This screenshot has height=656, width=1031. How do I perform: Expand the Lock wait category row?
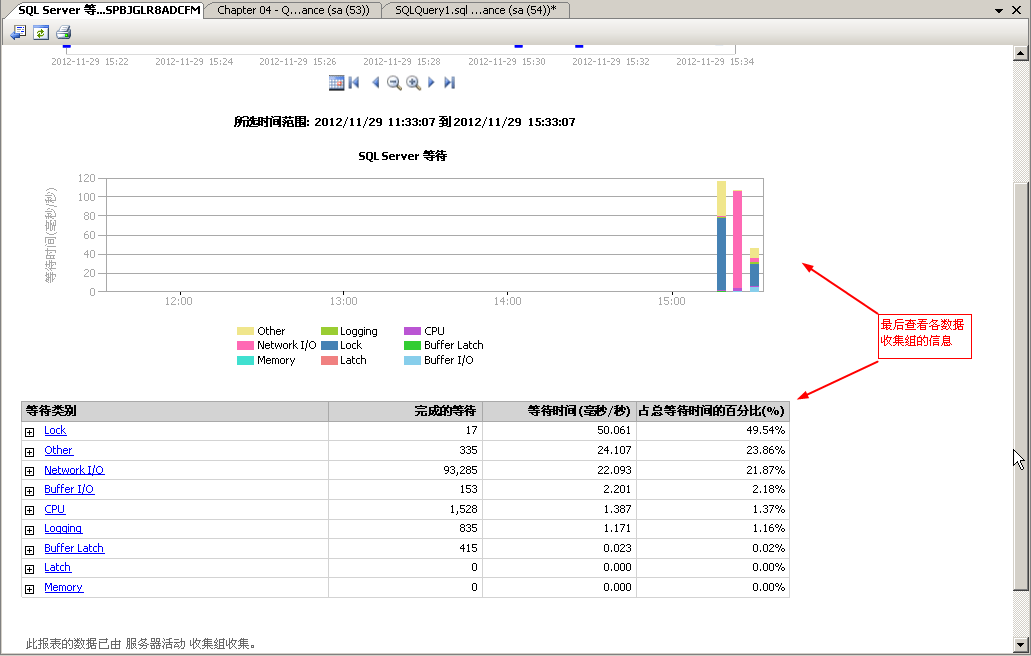click(30, 432)
